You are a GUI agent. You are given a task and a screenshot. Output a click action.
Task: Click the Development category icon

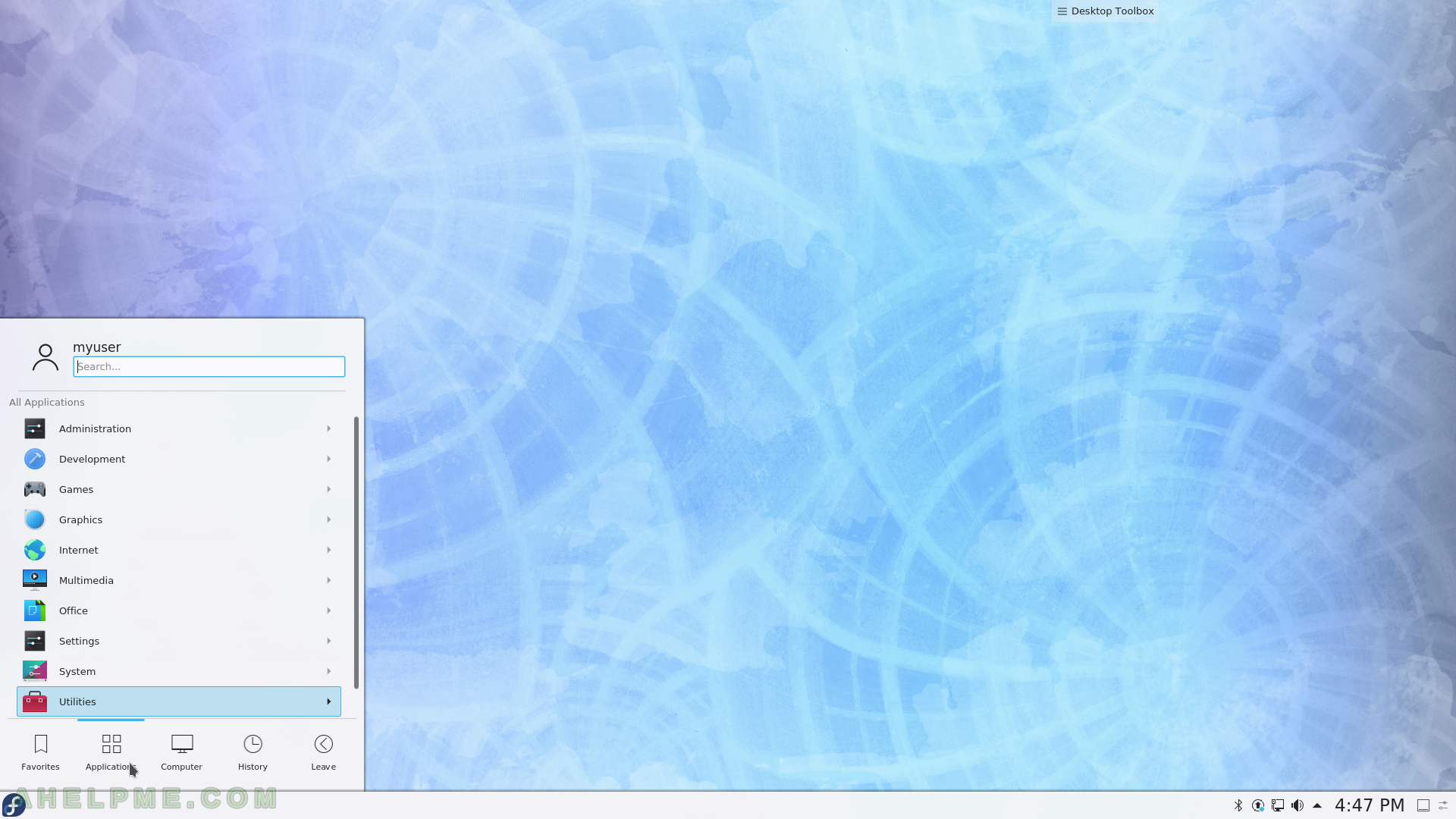tap(35, 459)
